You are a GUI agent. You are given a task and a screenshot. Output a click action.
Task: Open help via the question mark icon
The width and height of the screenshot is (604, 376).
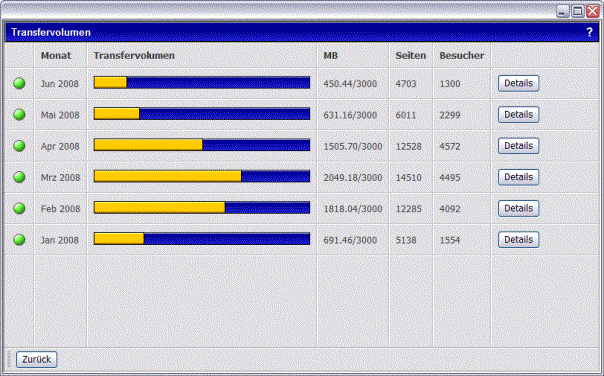click(589, 32)
